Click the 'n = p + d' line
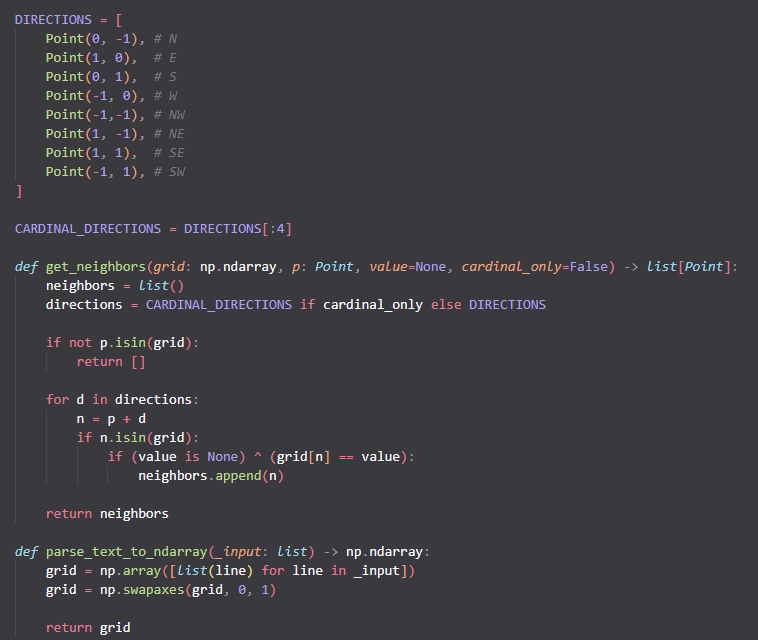Viewport: 758px width, 640px height. point(111,419)
